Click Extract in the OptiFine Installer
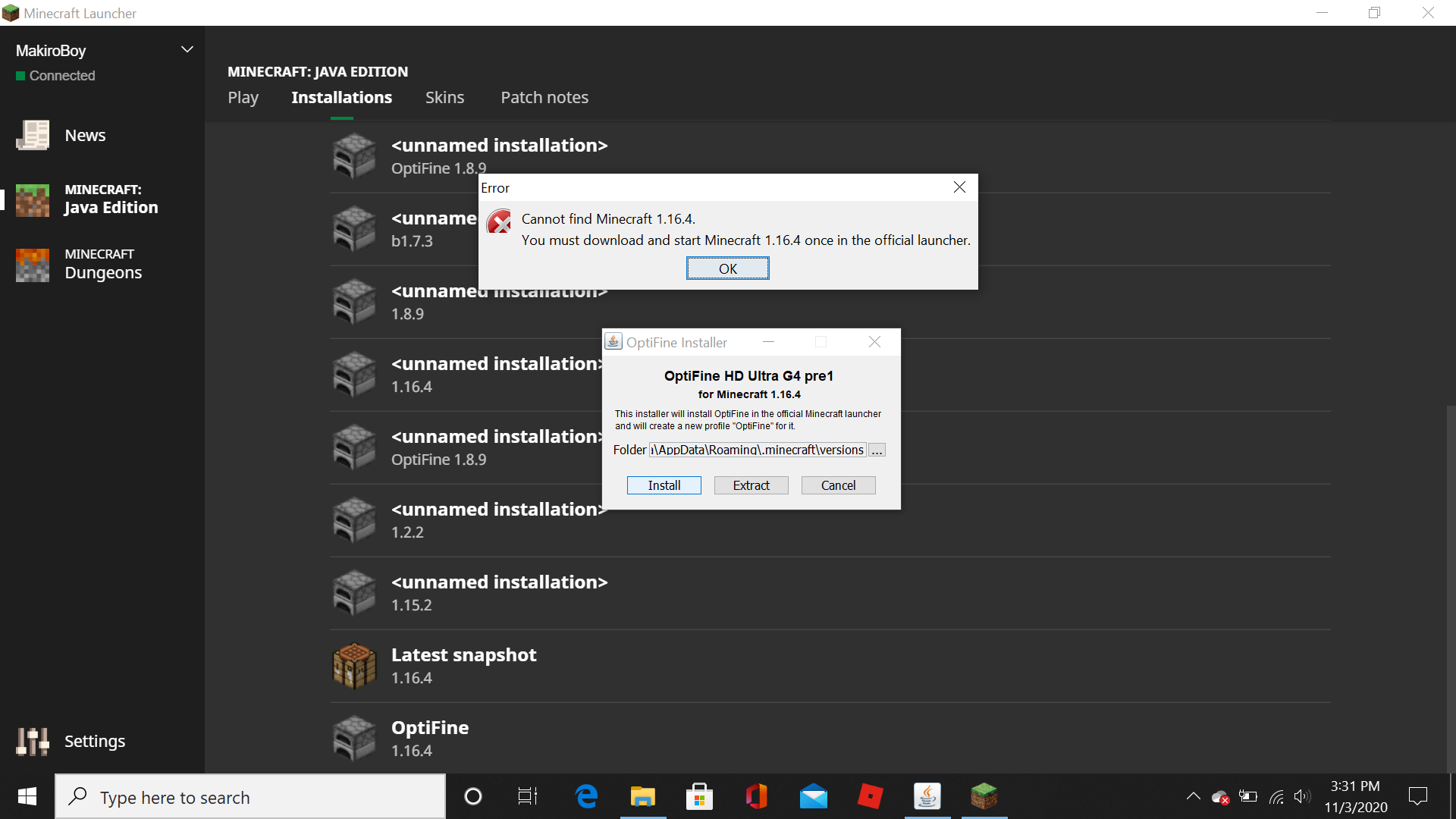Screen dimensions: 1456x819 (751, 485)
